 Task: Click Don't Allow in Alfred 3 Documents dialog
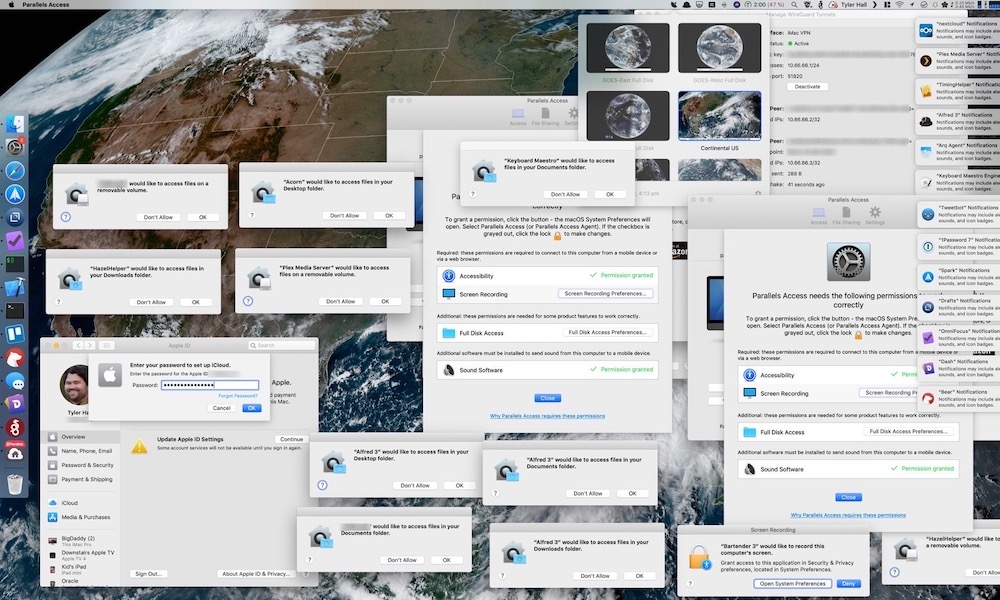588,493
